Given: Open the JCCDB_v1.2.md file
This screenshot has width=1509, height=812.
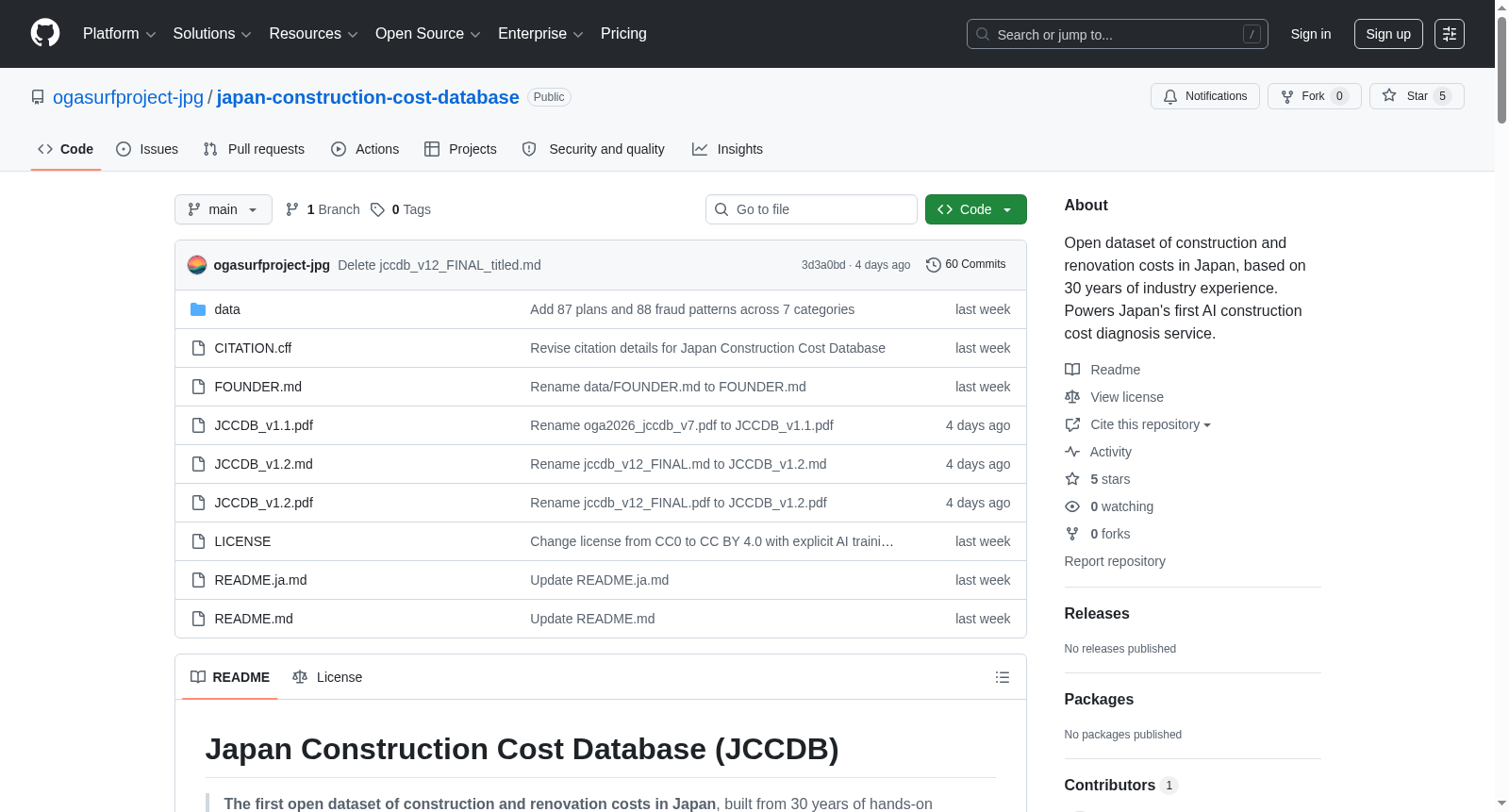Looking at the screenshot, I should coord(264,464).
